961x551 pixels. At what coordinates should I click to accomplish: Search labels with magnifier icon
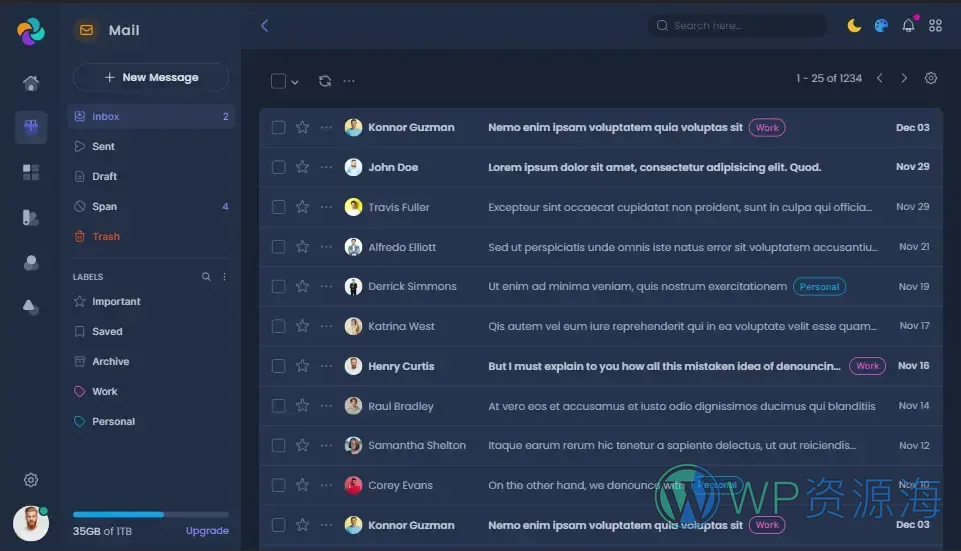click(206, 277)
